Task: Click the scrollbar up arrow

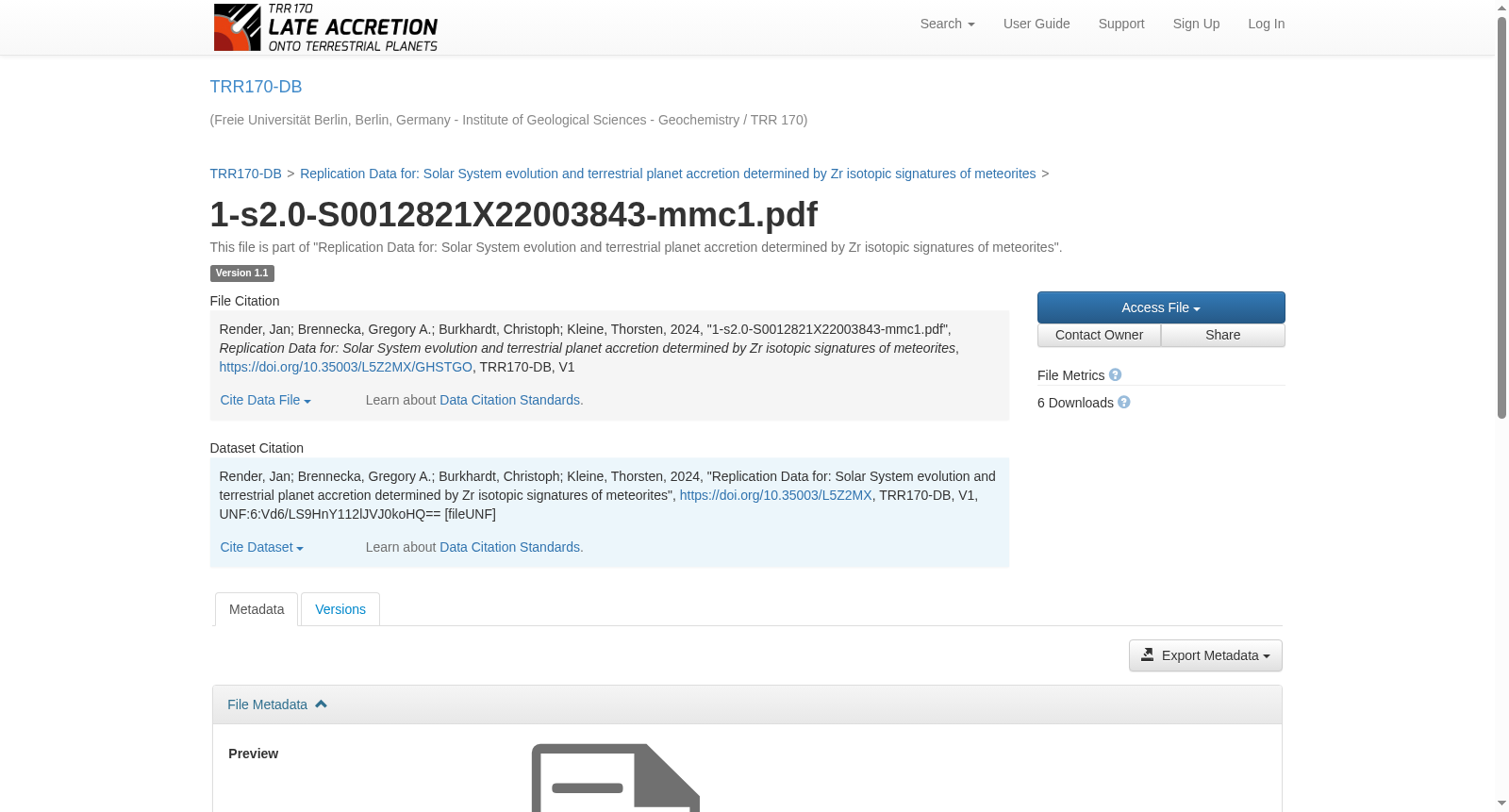Action: coord(1501,8)
